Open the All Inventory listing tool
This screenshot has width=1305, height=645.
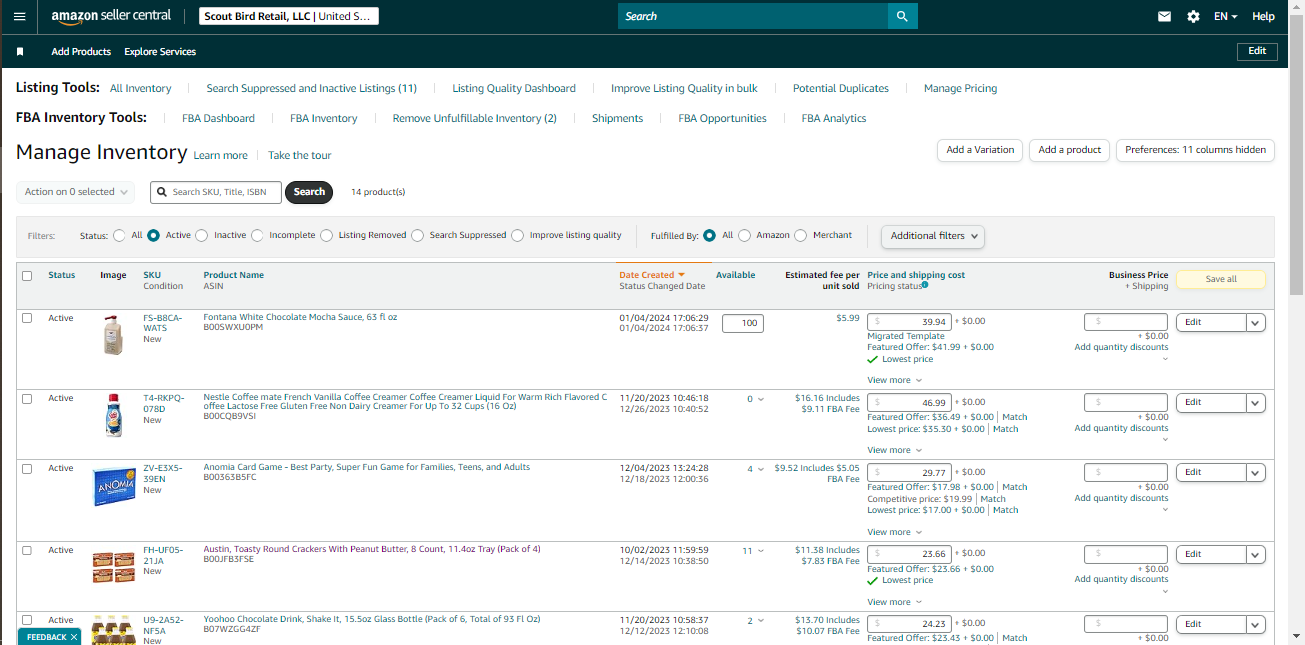pyautogui.click(x=140, y=88)
